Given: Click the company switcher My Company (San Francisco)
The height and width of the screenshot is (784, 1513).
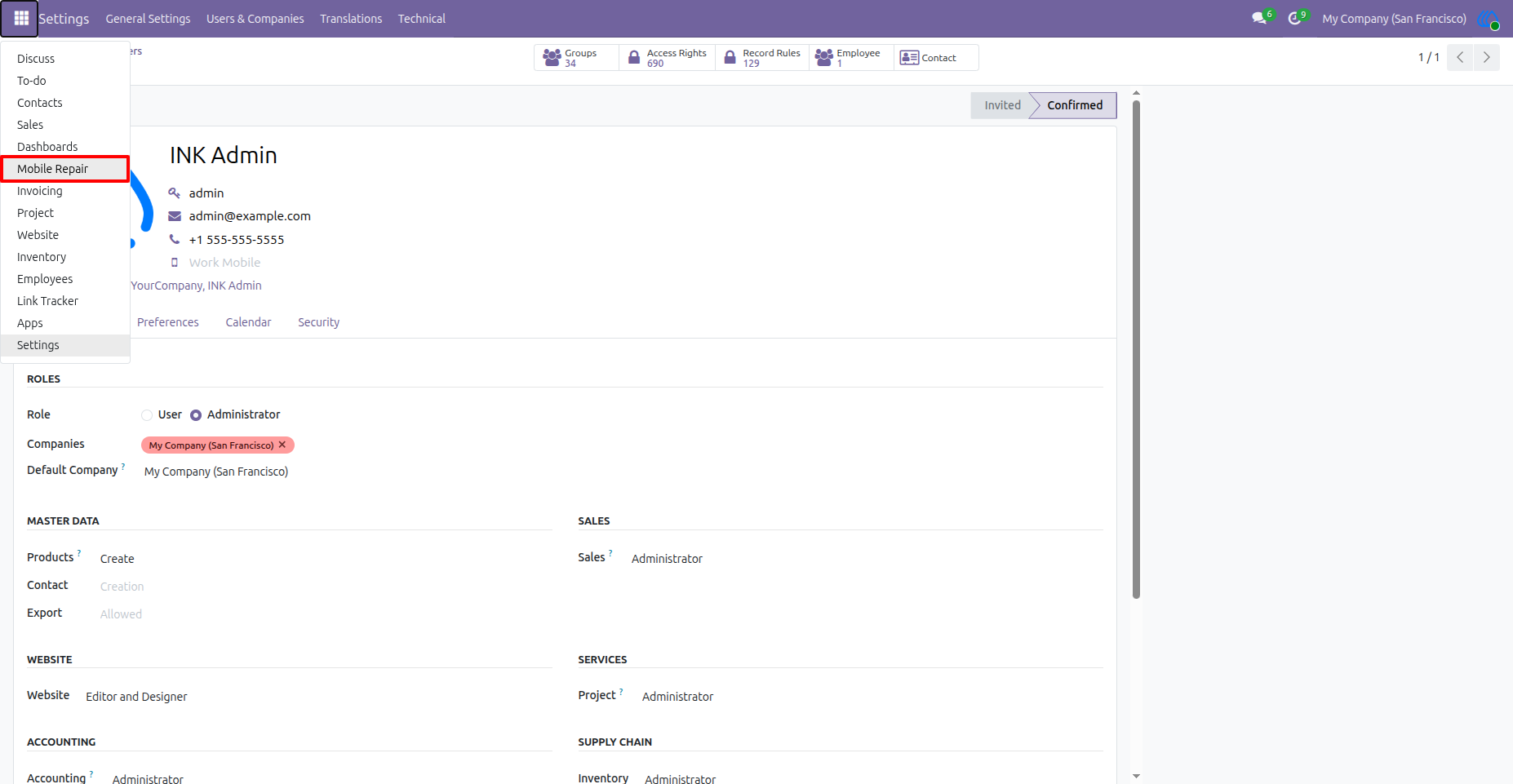Looking at the screenshot, I should point(1394,19).
